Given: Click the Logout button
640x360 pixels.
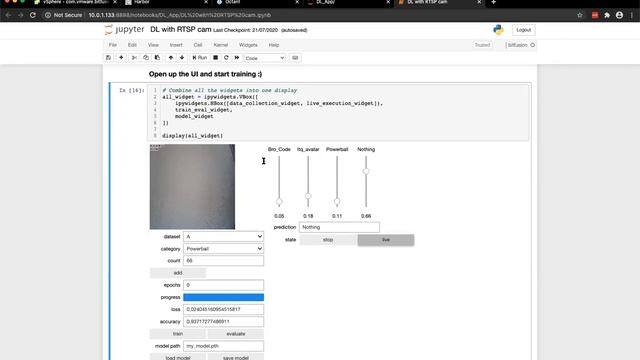Looking at the screenshot, I should click(523, 30).
